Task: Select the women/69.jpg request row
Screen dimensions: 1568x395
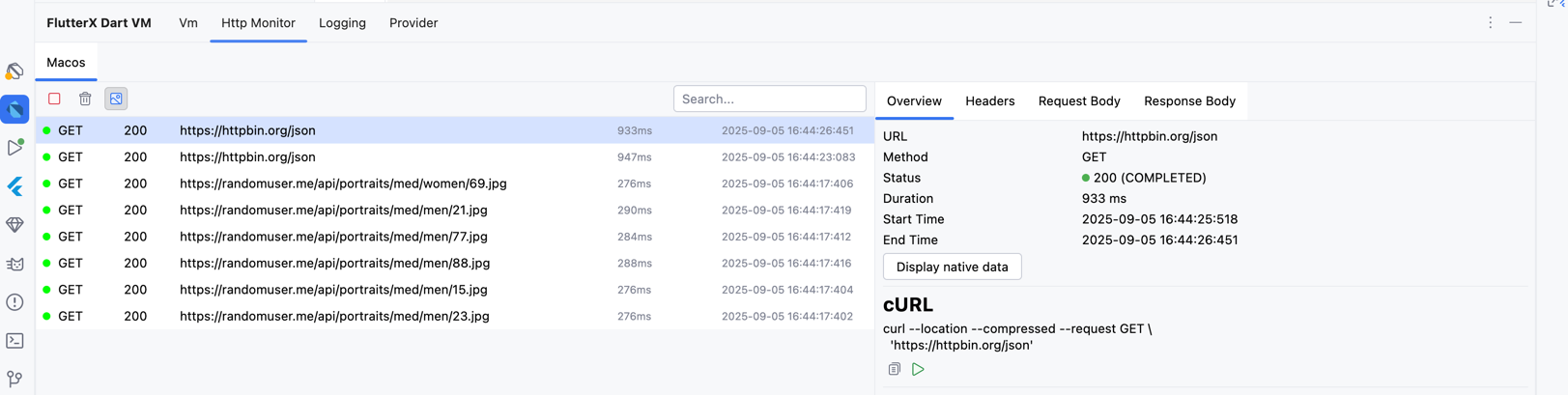Action: coord(343,183)
